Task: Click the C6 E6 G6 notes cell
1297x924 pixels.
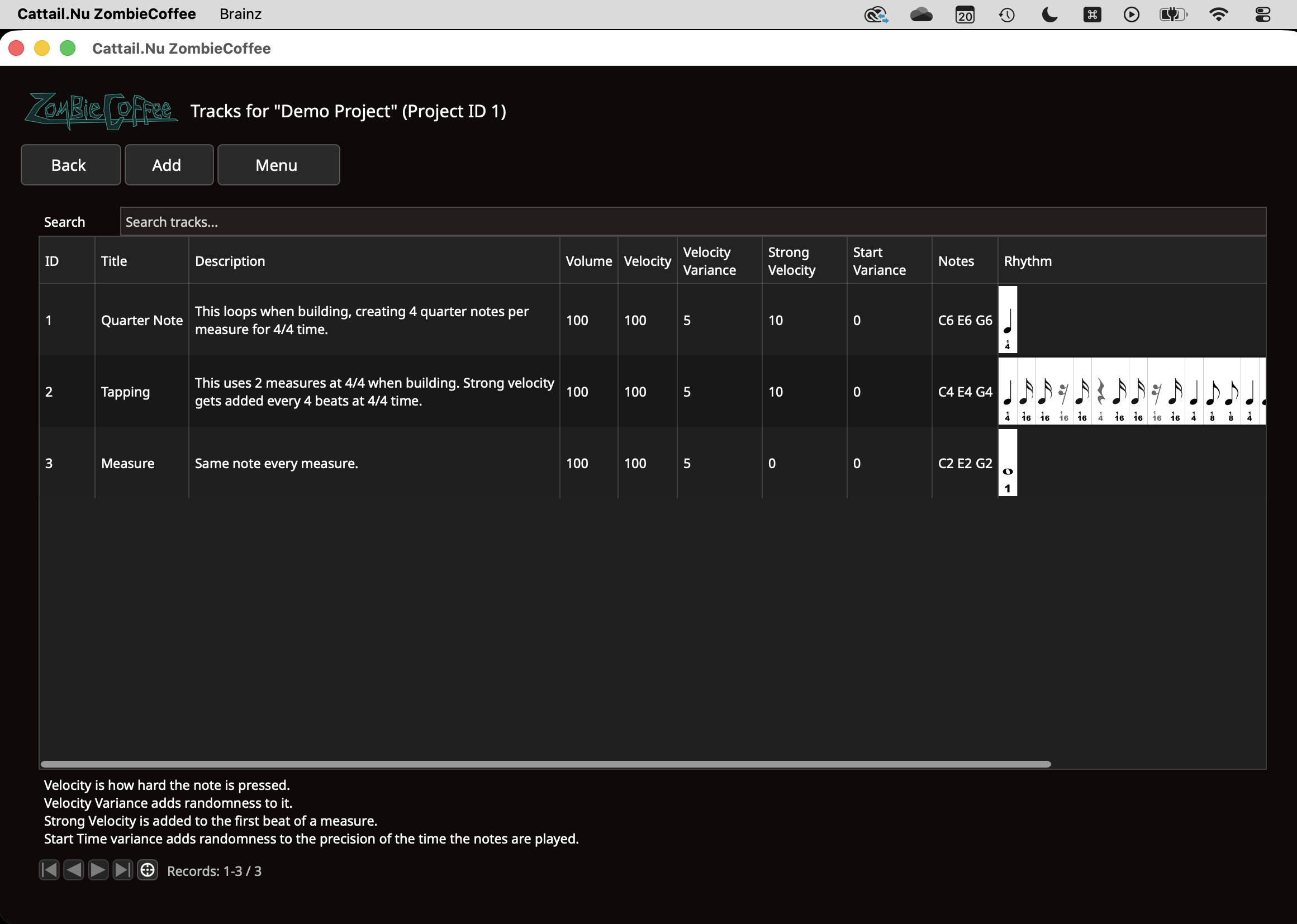Action: tap(965, 320)
